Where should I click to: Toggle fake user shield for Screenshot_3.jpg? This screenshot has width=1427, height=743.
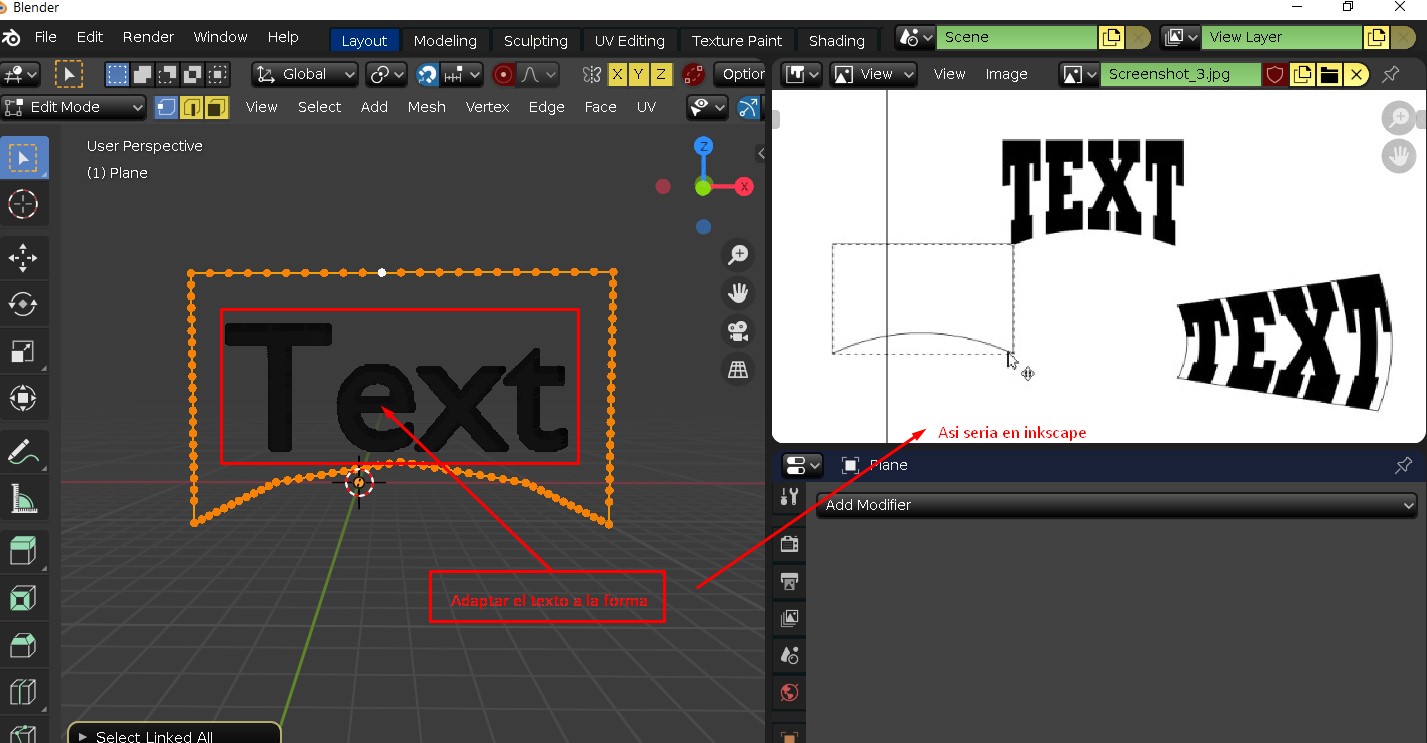pyautogui.click(x=1275, y=75)
